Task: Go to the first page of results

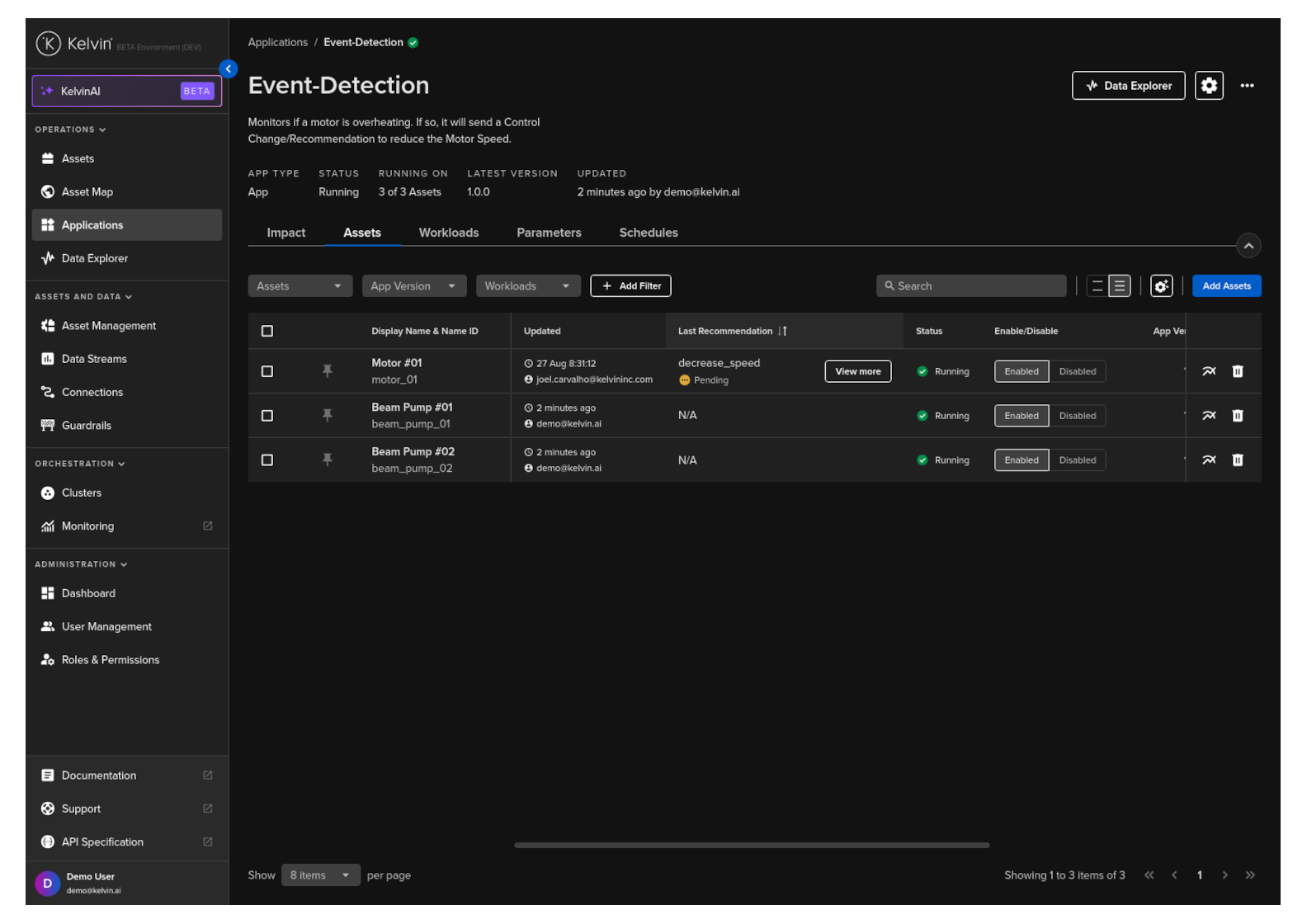Action: click(1149, 875)
